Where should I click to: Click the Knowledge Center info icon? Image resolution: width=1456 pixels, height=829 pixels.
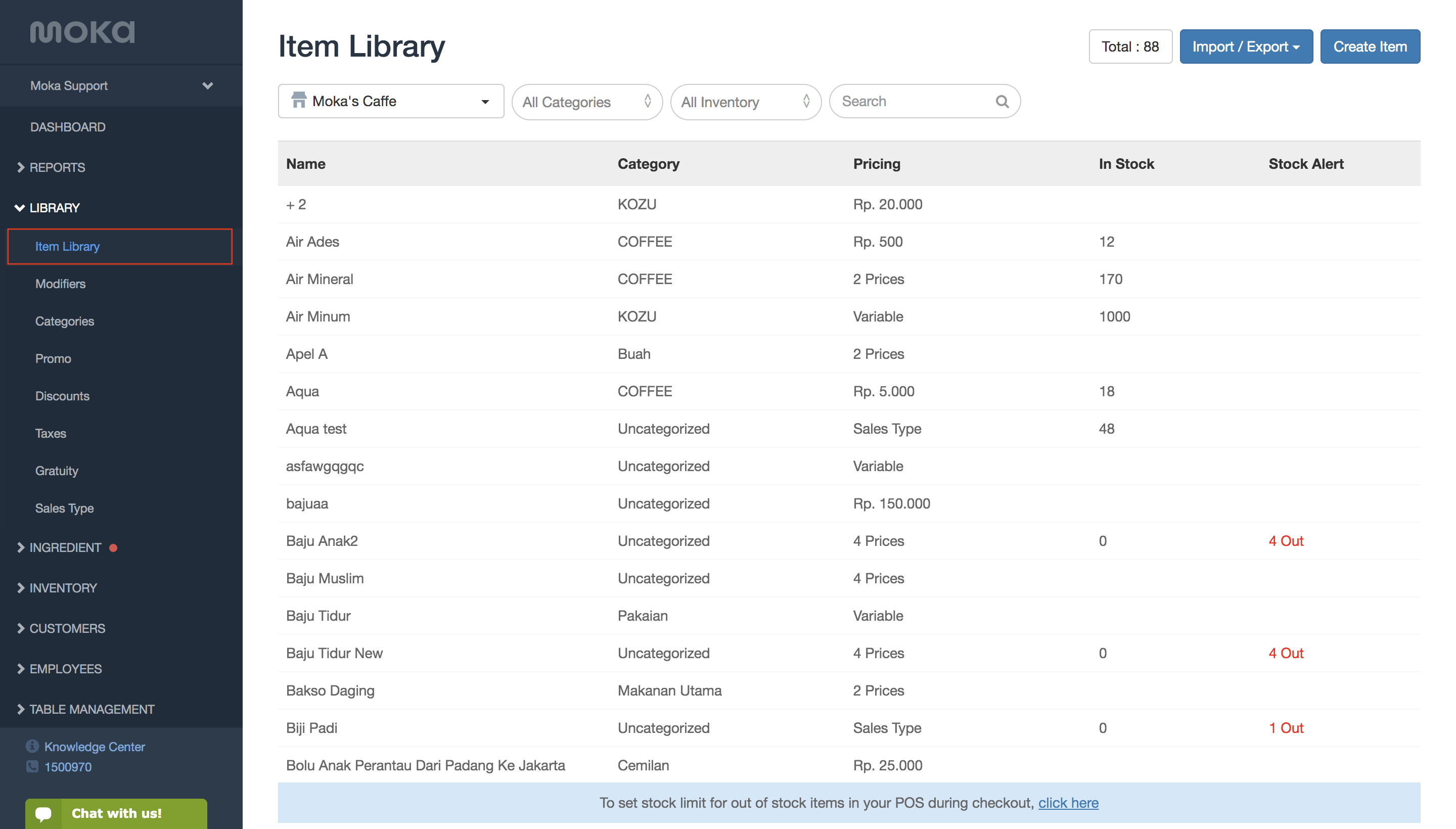pos(32,746)
